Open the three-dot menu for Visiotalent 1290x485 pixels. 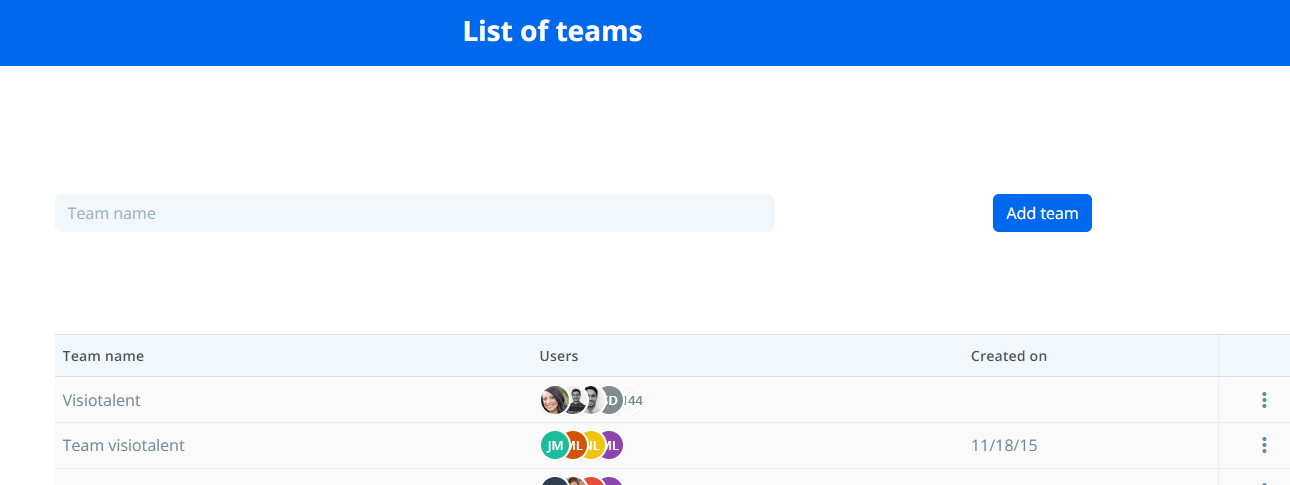pyautogui.click(x=1264, y=400)
